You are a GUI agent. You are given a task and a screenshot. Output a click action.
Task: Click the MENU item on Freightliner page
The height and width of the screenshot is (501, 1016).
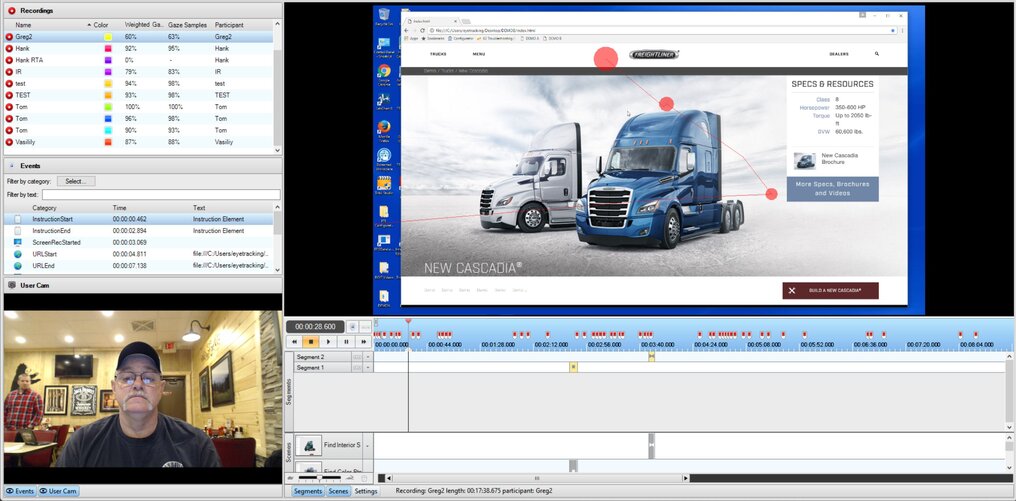[x=478, y=54]
